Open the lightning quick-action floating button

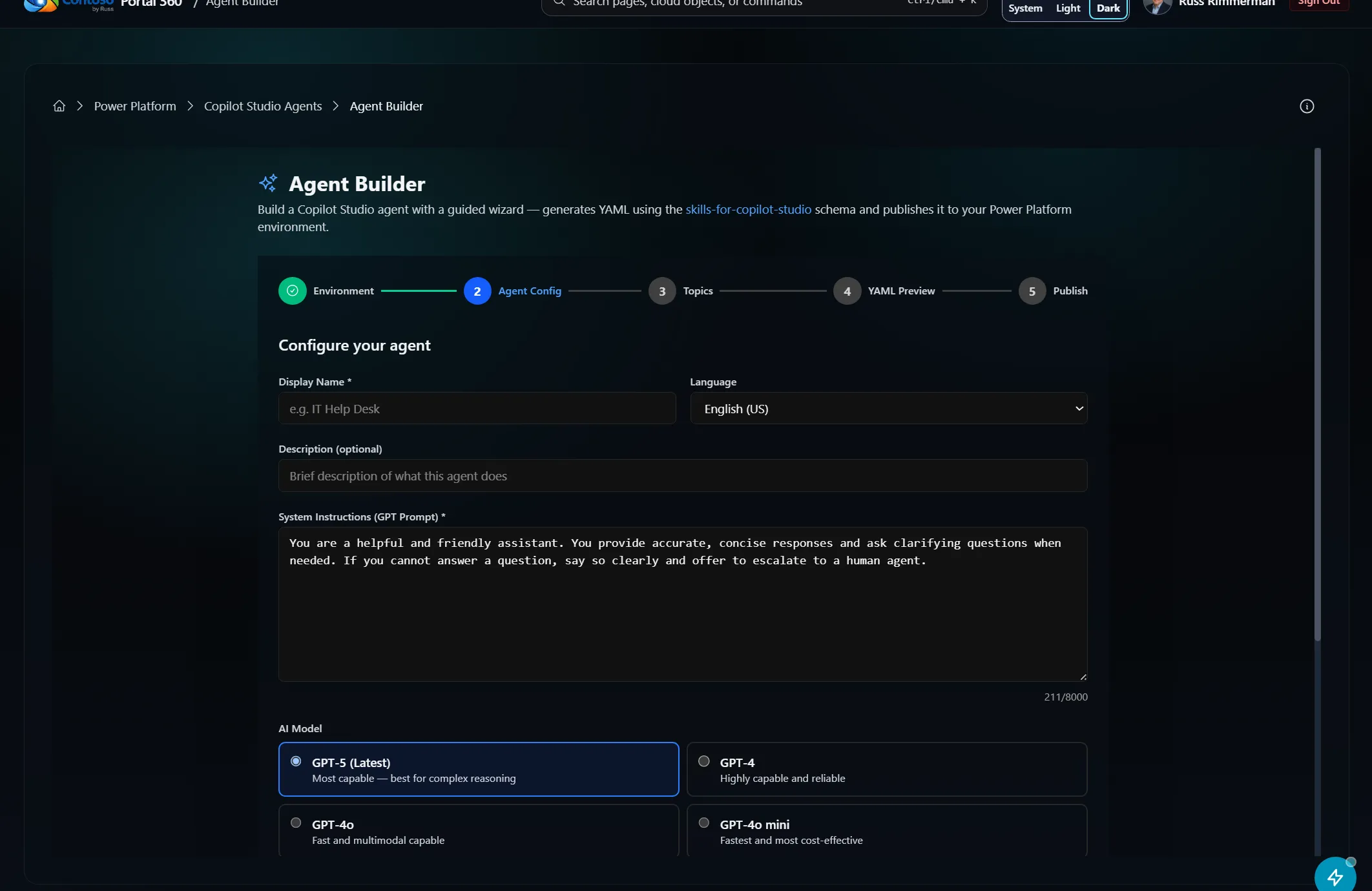[x=1335, y=876]
